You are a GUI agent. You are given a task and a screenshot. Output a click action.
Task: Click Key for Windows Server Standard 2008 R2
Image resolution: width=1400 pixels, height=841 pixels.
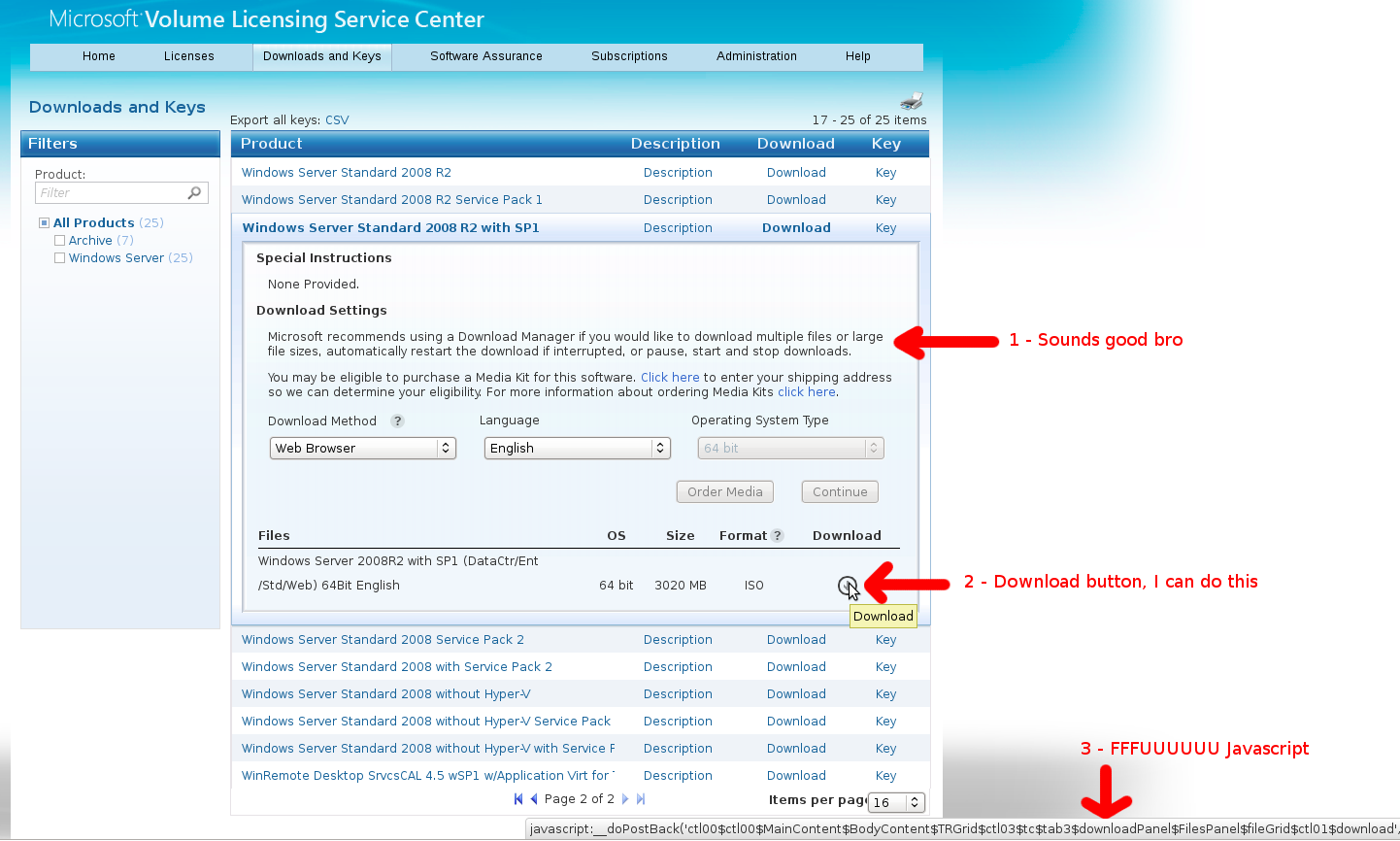[885, 173]
